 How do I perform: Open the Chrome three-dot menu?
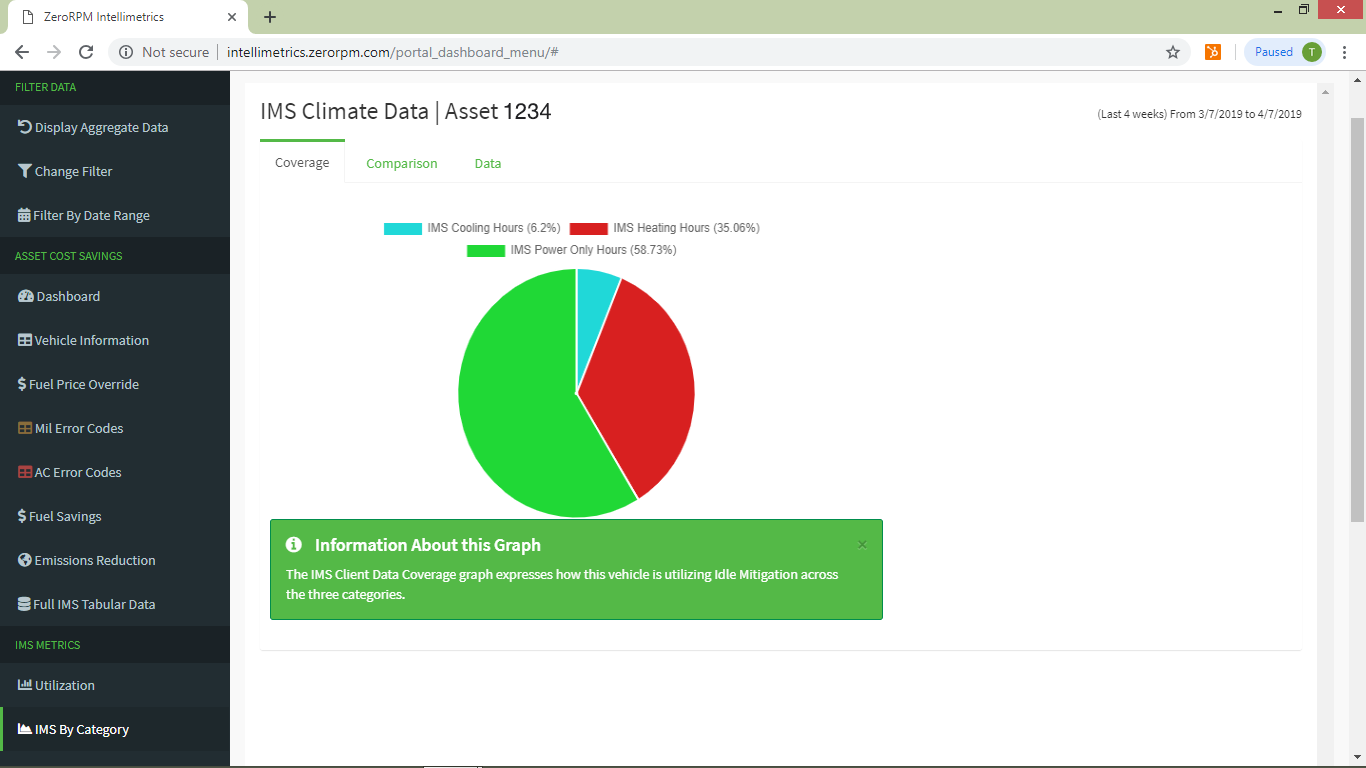(1344, 52)
